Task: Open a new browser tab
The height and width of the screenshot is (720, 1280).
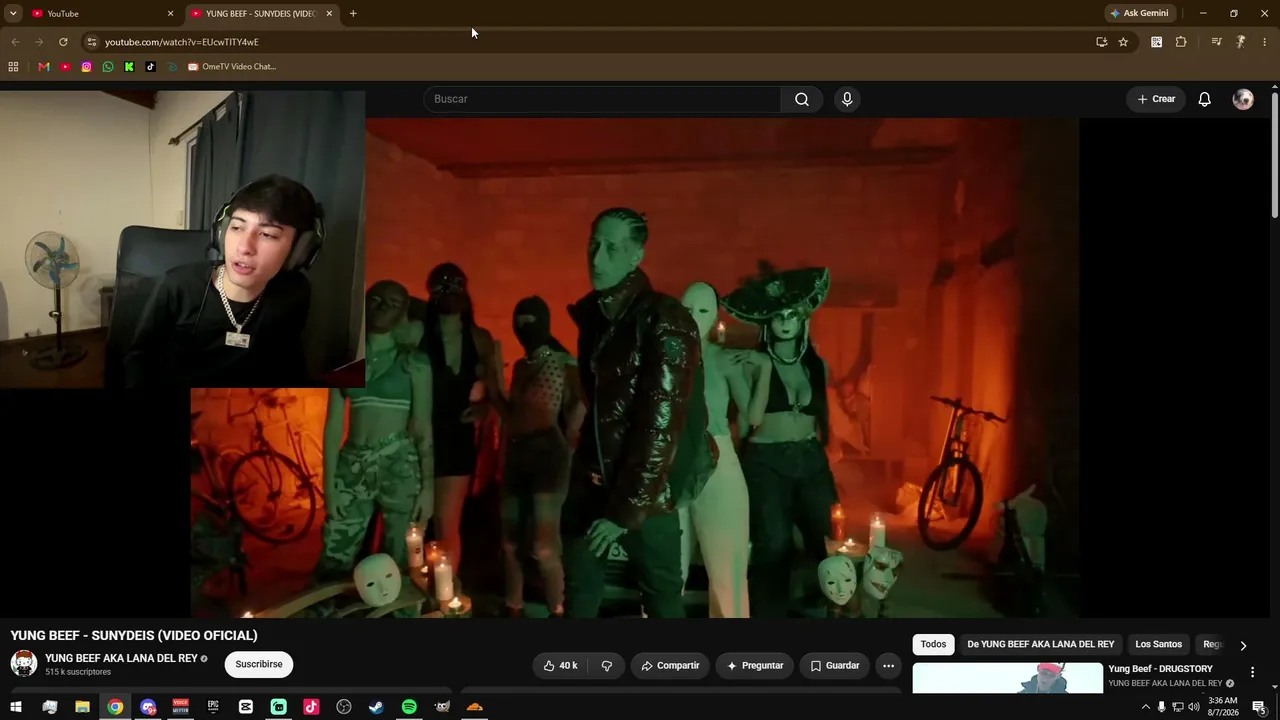Action: [x=353, y=13]
